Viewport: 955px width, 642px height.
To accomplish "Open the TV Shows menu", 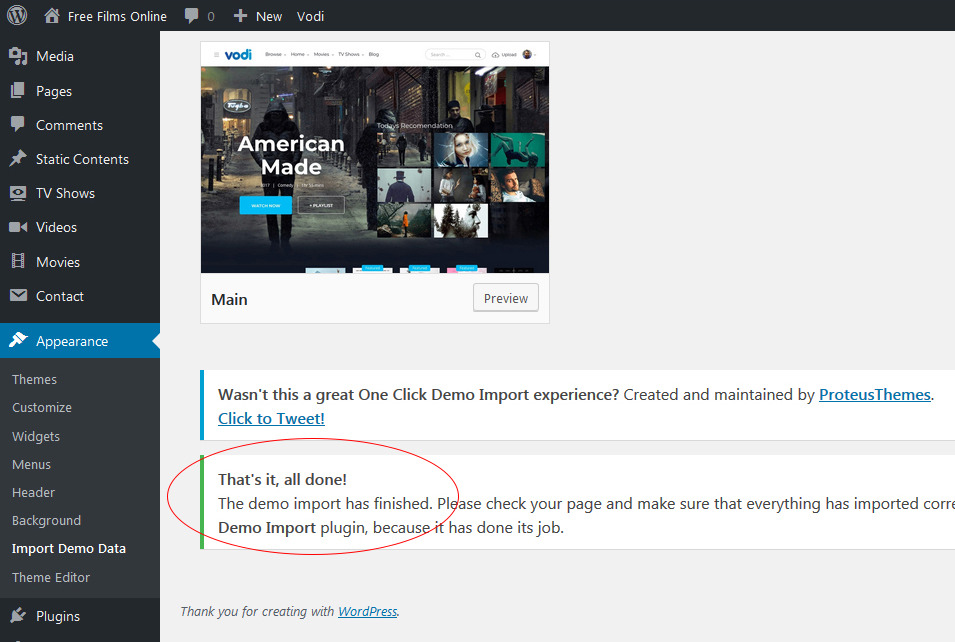I will tap(65, 193).
